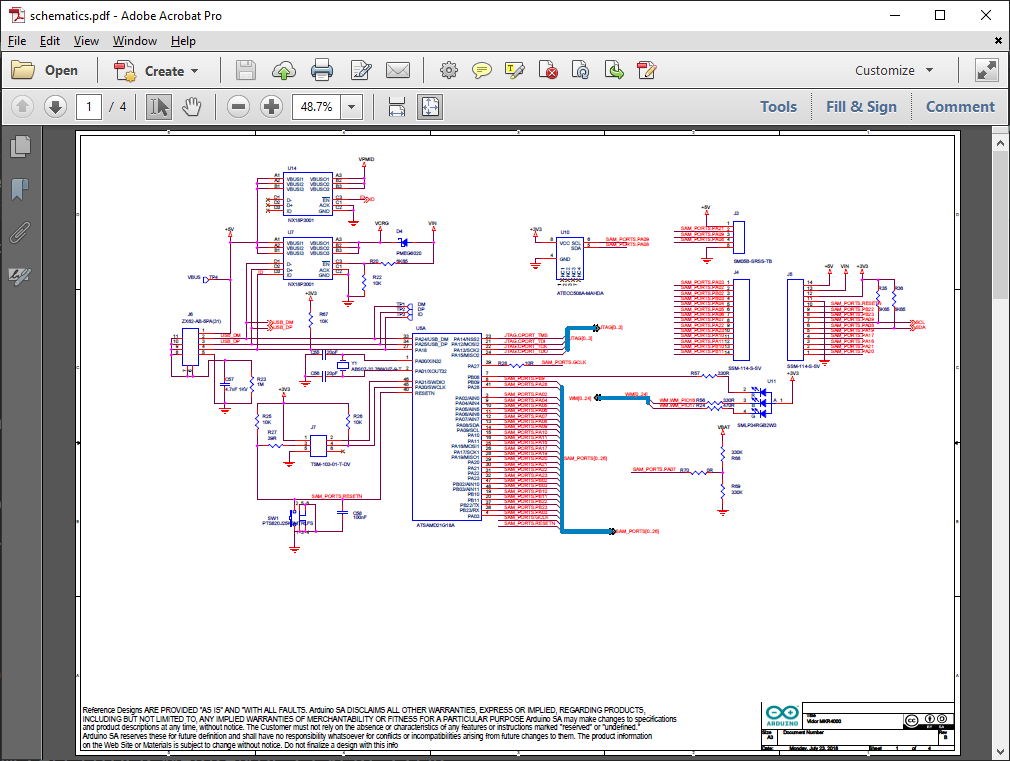
Task: Click the Extract page icon
Action: click(614, 70)
